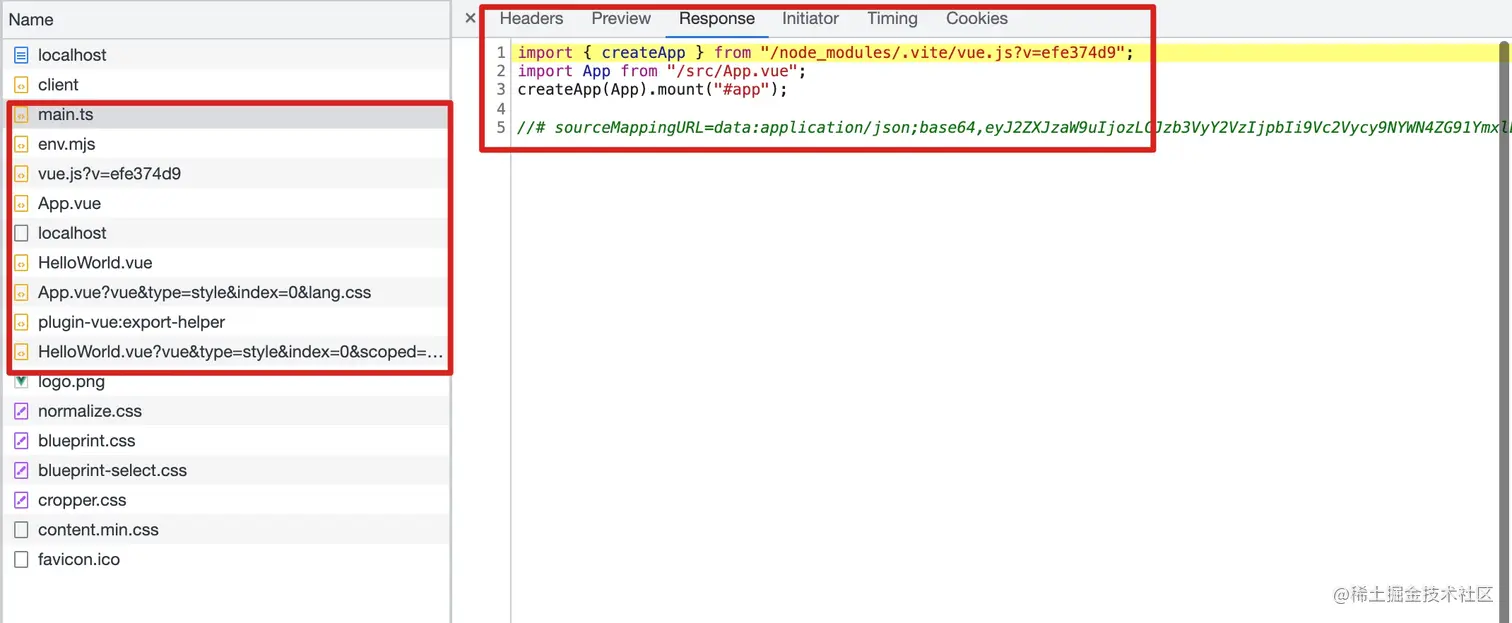Select the Response tab
Image resolution: width=1512 pixels, height=623 pixels.
point(716,18)
